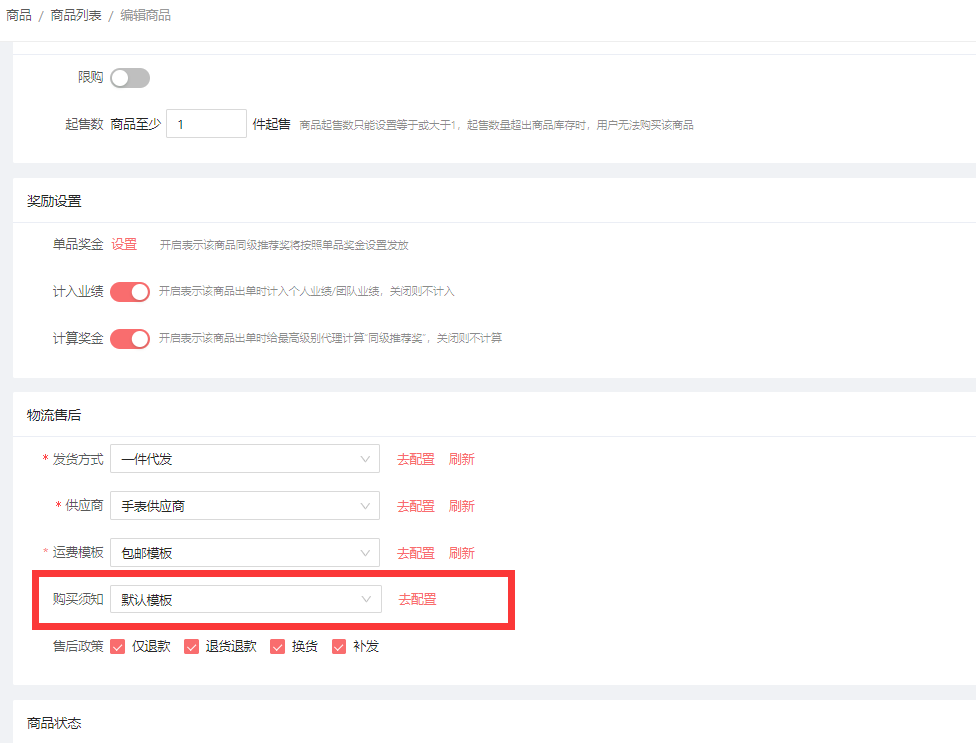
Task: Uncheck the 退货退款 checkbox
Action: (192, 646)
